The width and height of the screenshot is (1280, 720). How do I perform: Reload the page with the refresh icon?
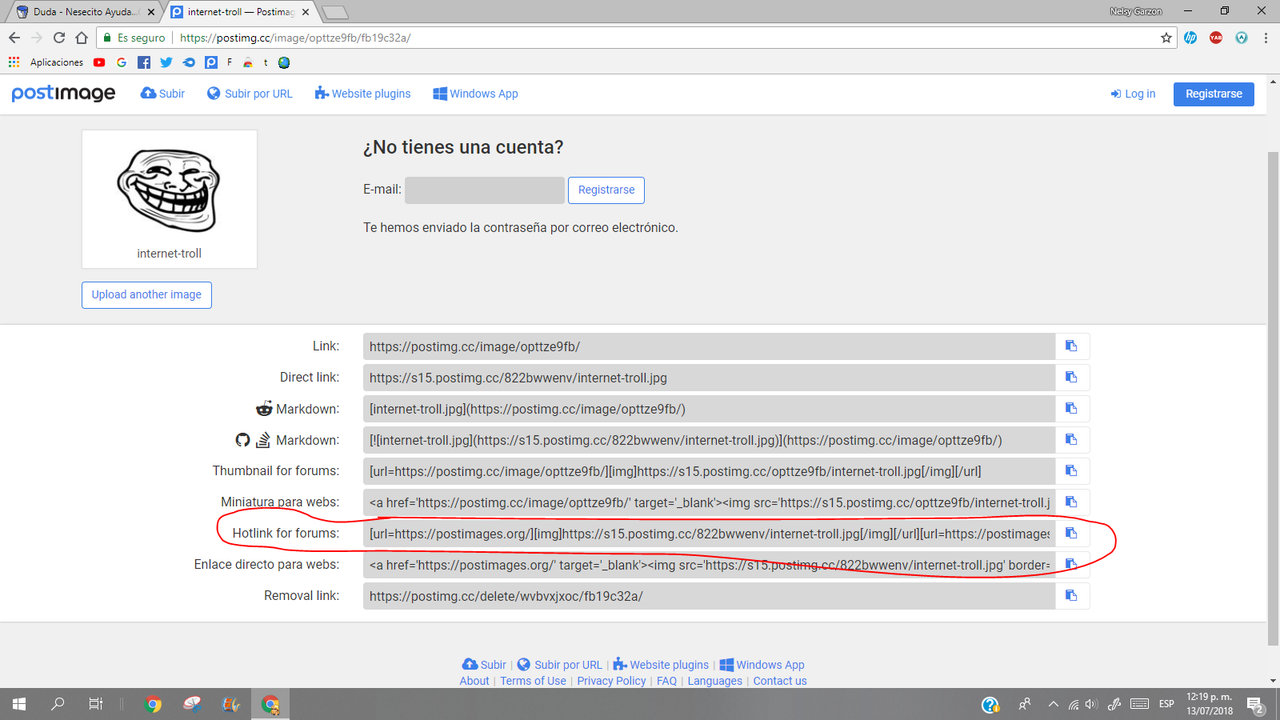[59, 38]
